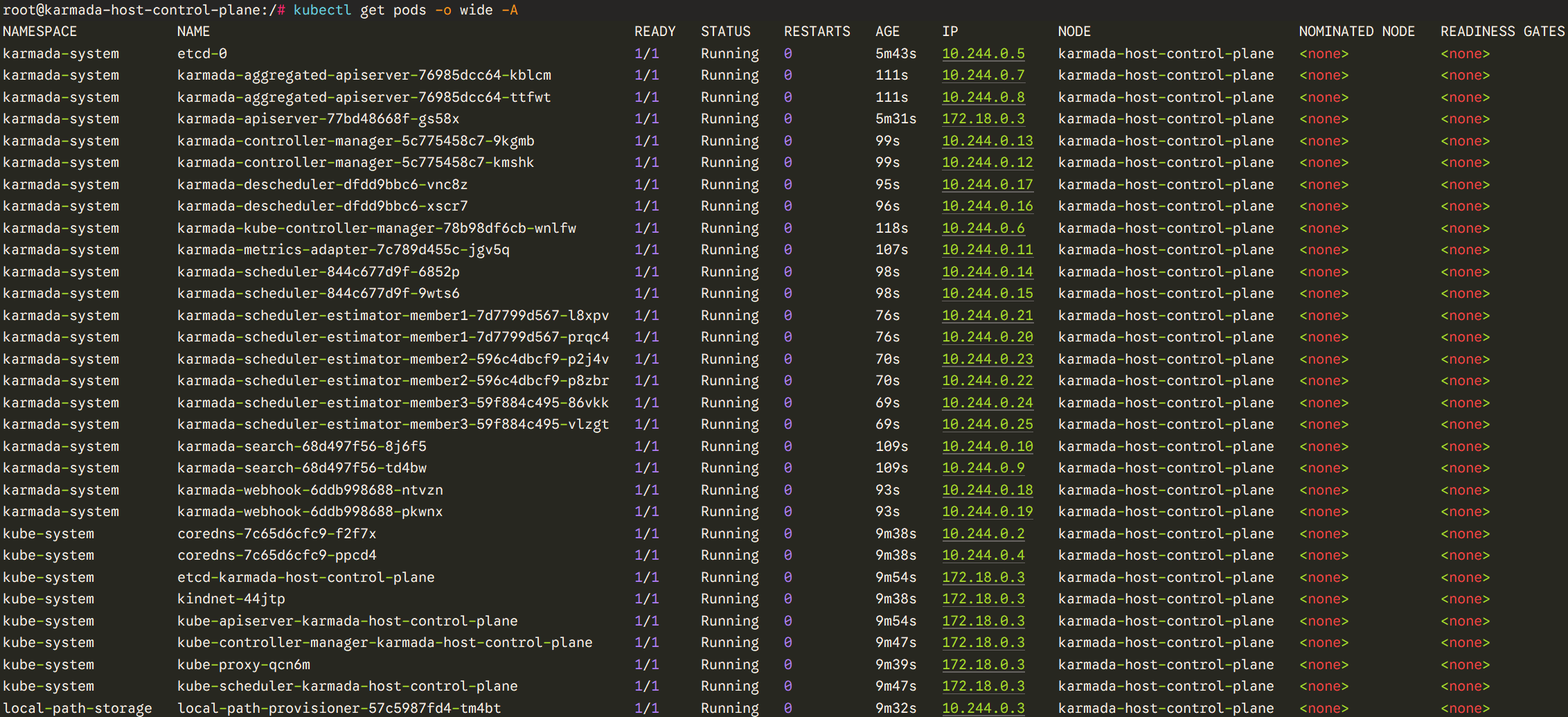The image size is (1568, 717).
Task: Click the 10.244.0.11 metrics-adapter IP link
Action: pyautogui.click(x=987, y=249)
